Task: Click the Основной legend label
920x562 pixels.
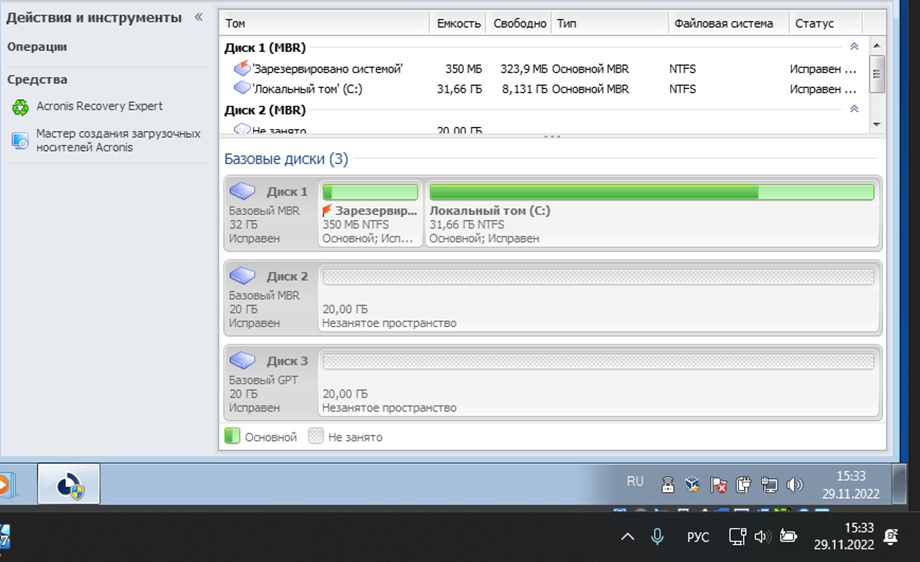Action: tap(270, 437)
